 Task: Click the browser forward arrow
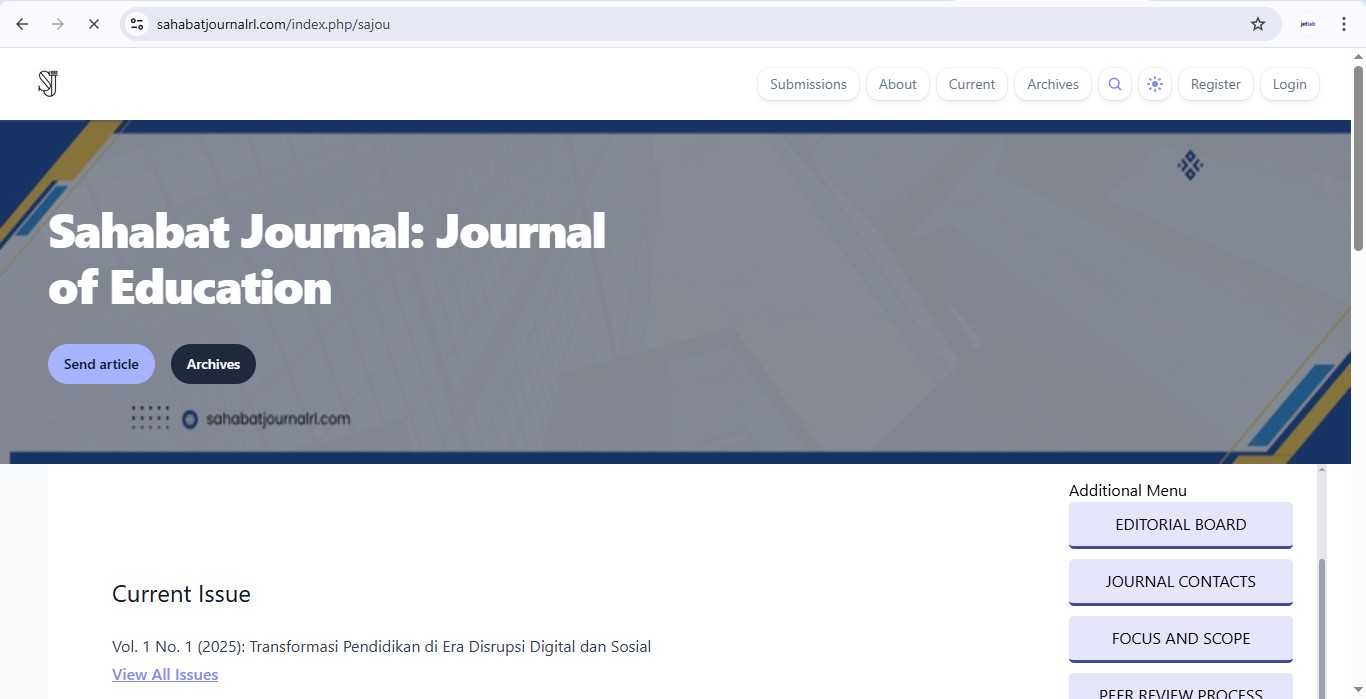(58, 24)
